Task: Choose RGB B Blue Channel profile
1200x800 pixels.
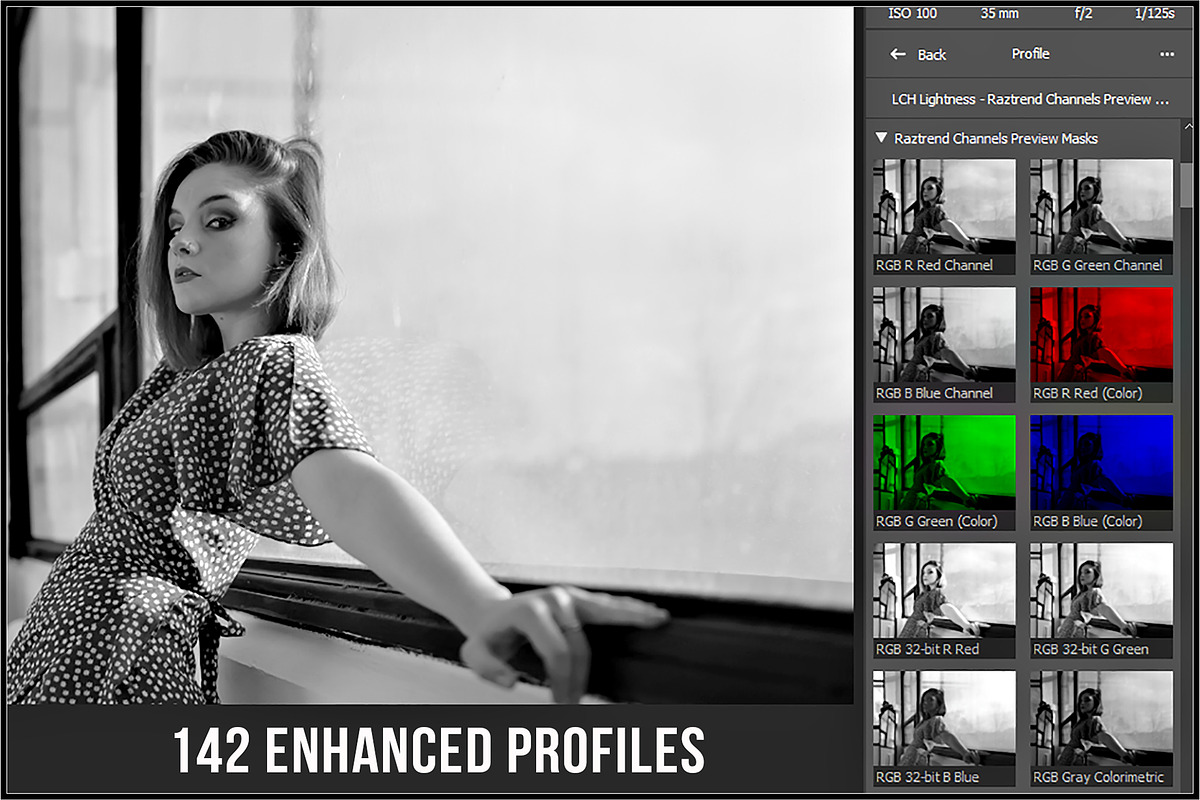Action: [944, 335]
